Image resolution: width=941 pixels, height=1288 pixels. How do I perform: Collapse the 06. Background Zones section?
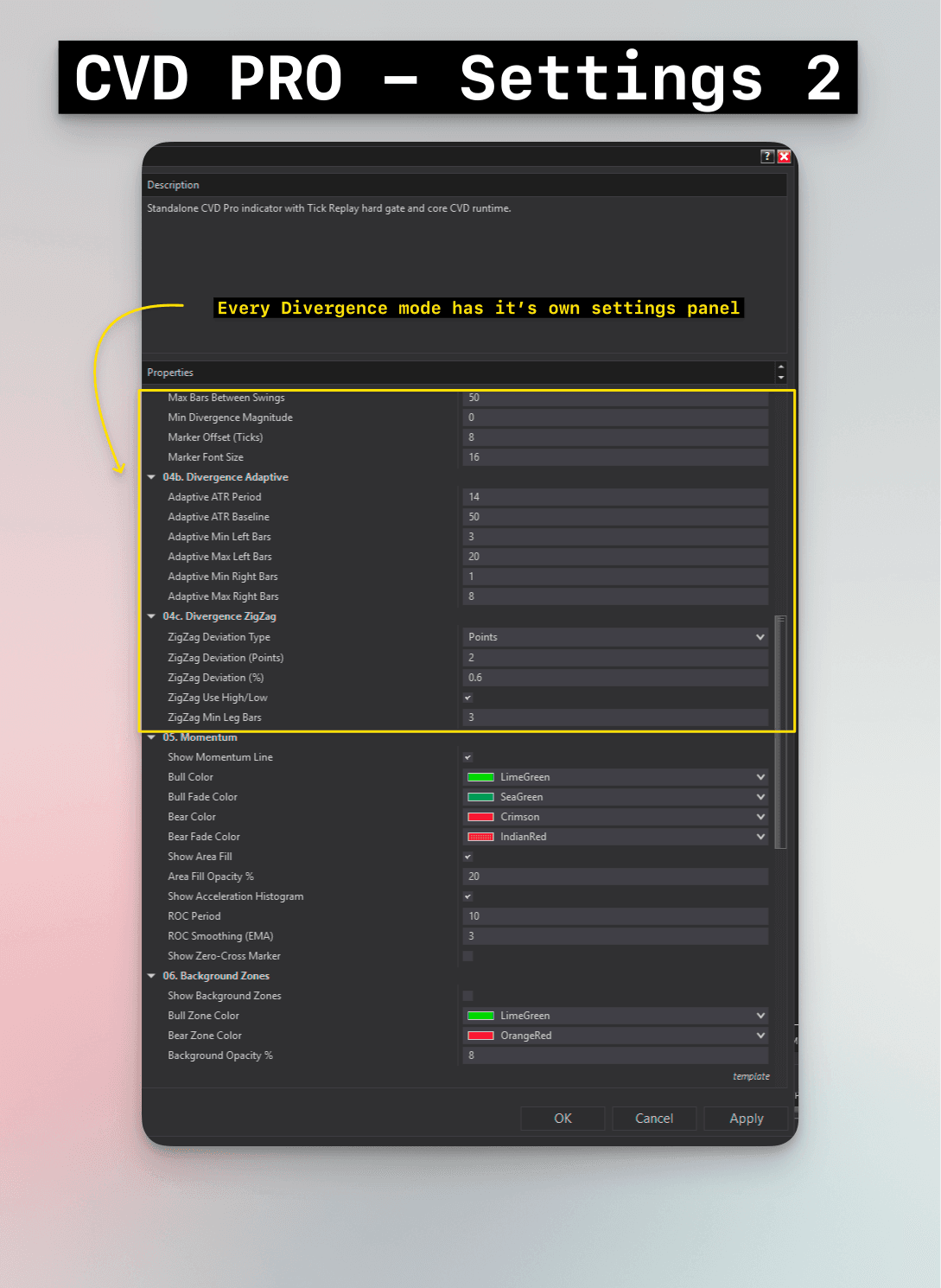152,976
